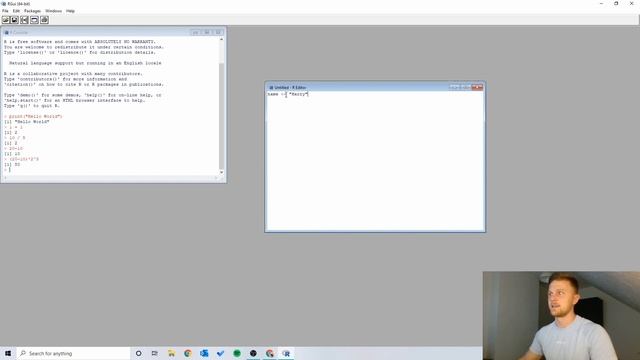Open the black circle app on taskbar
The height and width of the screenshot is (360, 640).
(253, 353)
